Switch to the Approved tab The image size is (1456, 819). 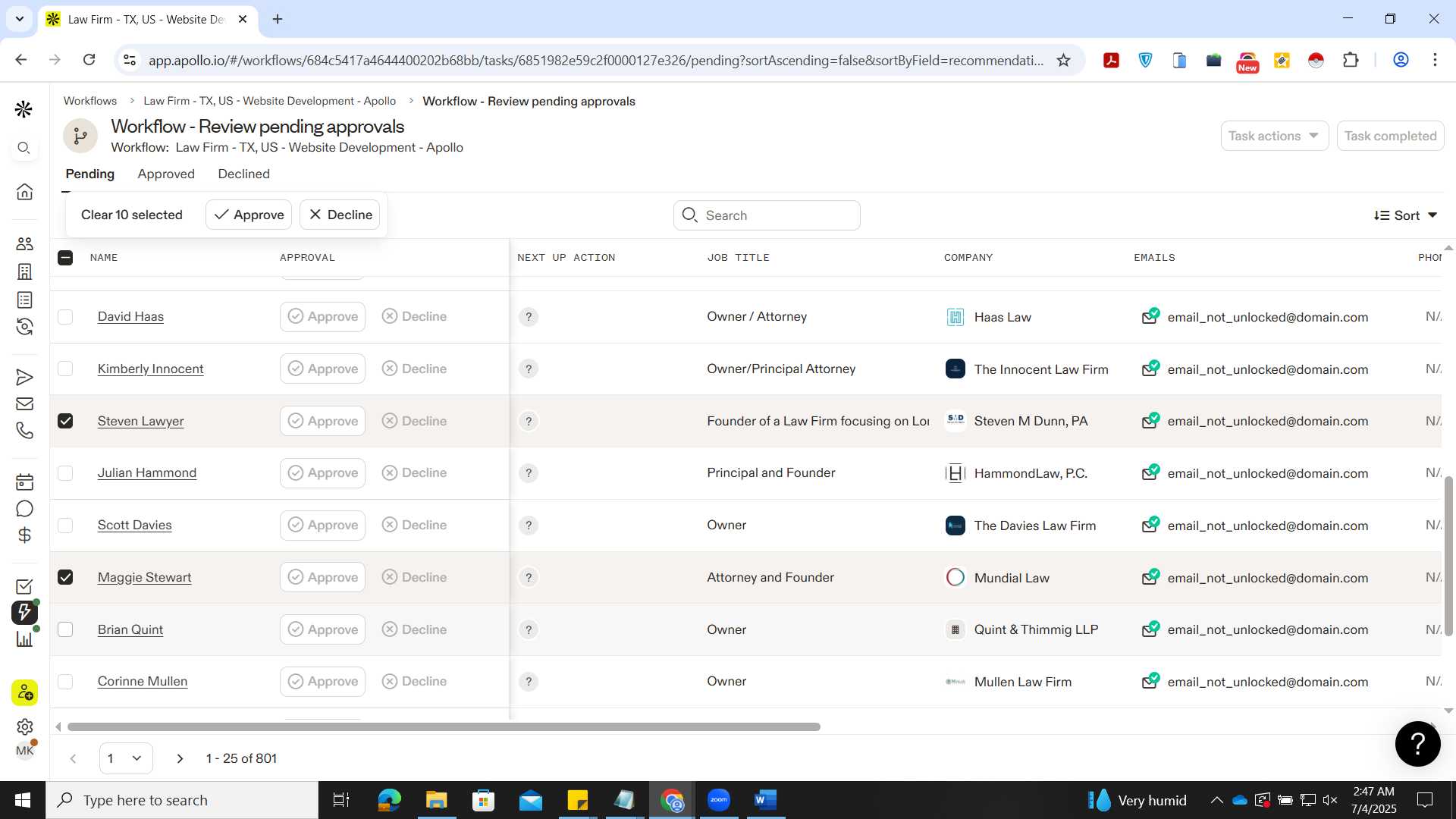pos(166,174)
